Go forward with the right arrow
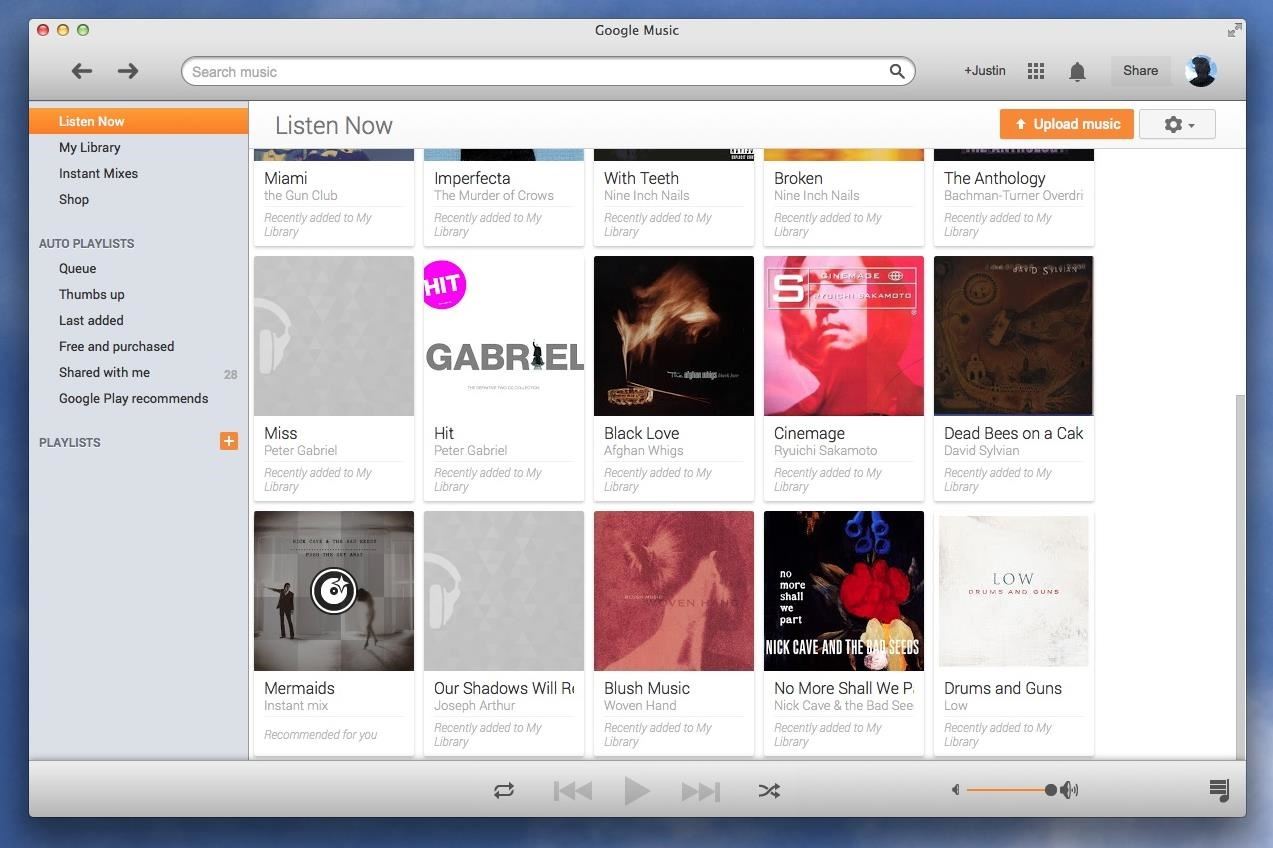 (128, 71)
